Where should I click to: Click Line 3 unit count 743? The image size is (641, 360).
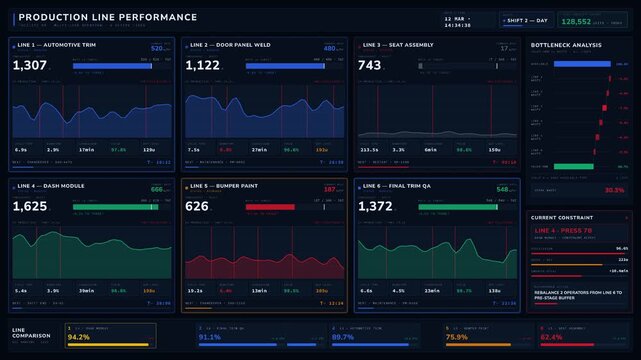pyautogui.click(x=370, y=65)
